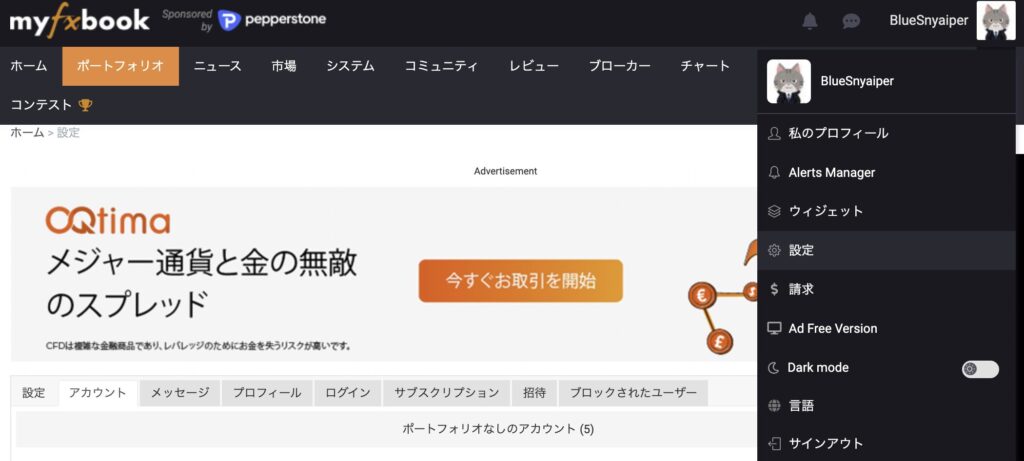Open Alerts Manager menu entry
Screen dimensions: 1024x461
pyautogui.click(x=886, y=172)
